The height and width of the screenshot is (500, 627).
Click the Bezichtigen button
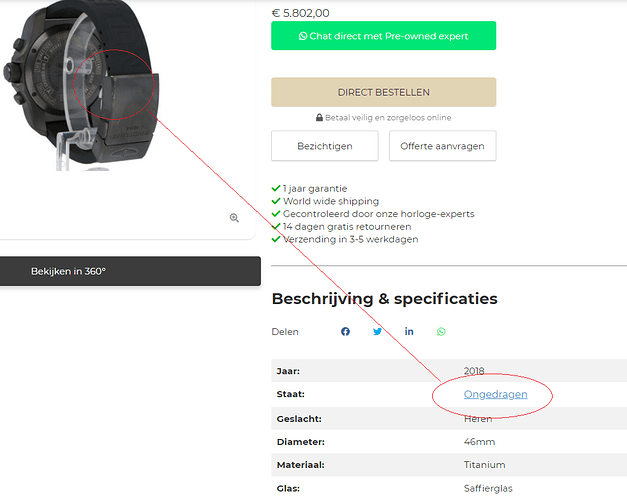[x=325, y=146]
